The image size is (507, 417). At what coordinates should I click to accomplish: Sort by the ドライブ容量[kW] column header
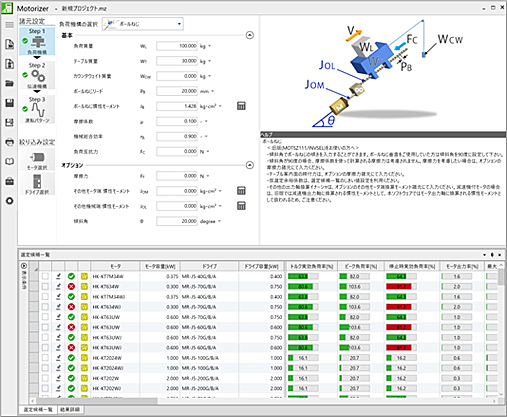(x=261, y=266)
